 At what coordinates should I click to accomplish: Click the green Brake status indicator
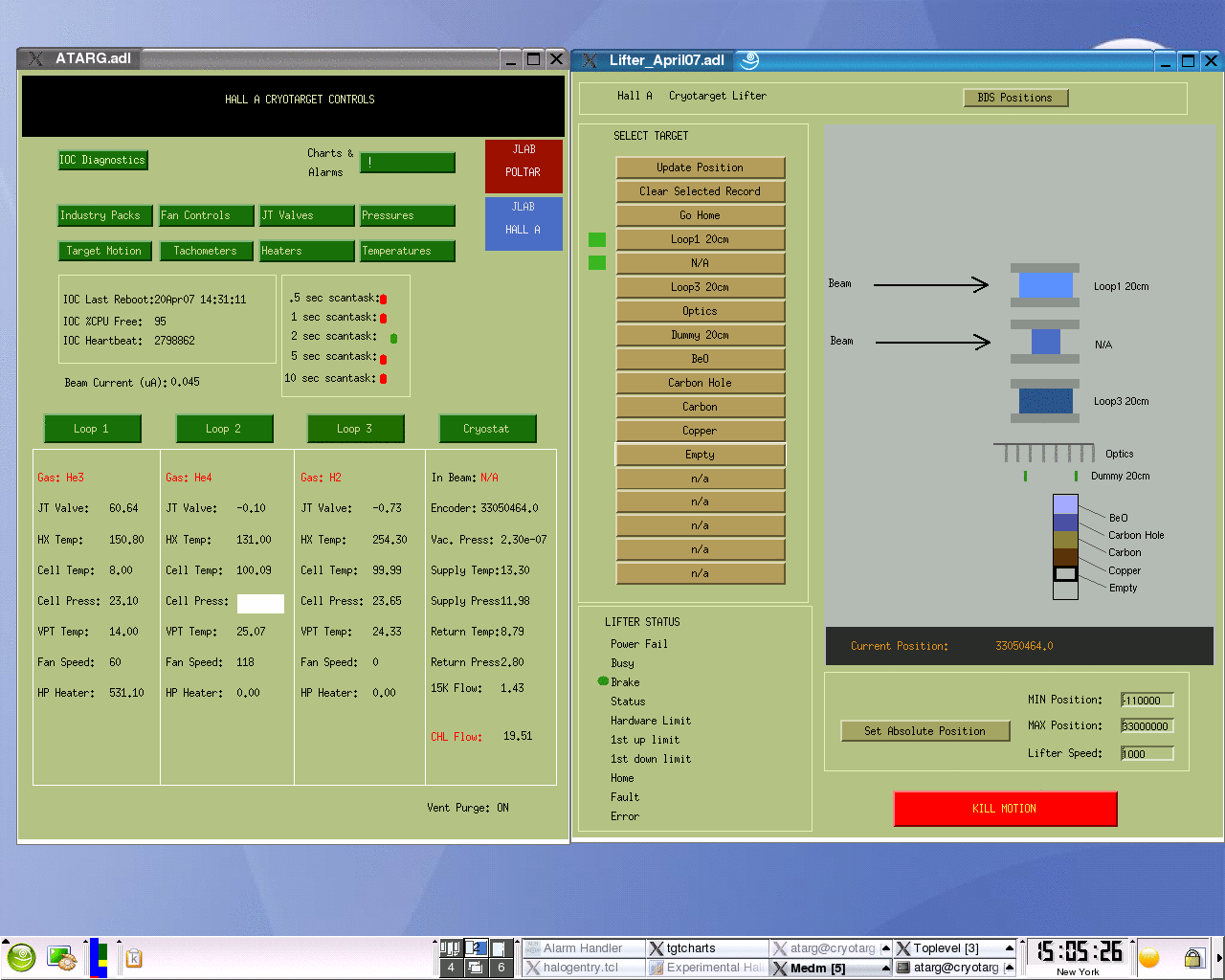pyautogui.click(x=603, y=681)
